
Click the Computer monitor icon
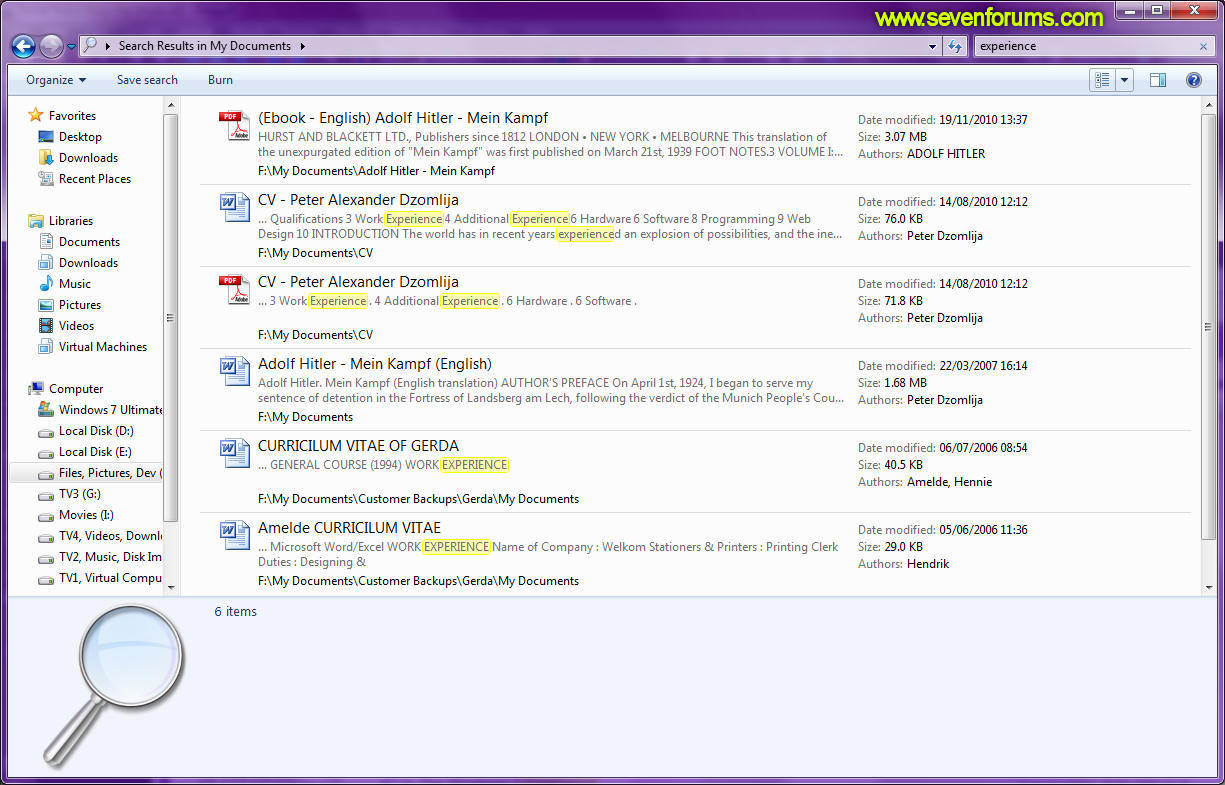click(36, 389)
